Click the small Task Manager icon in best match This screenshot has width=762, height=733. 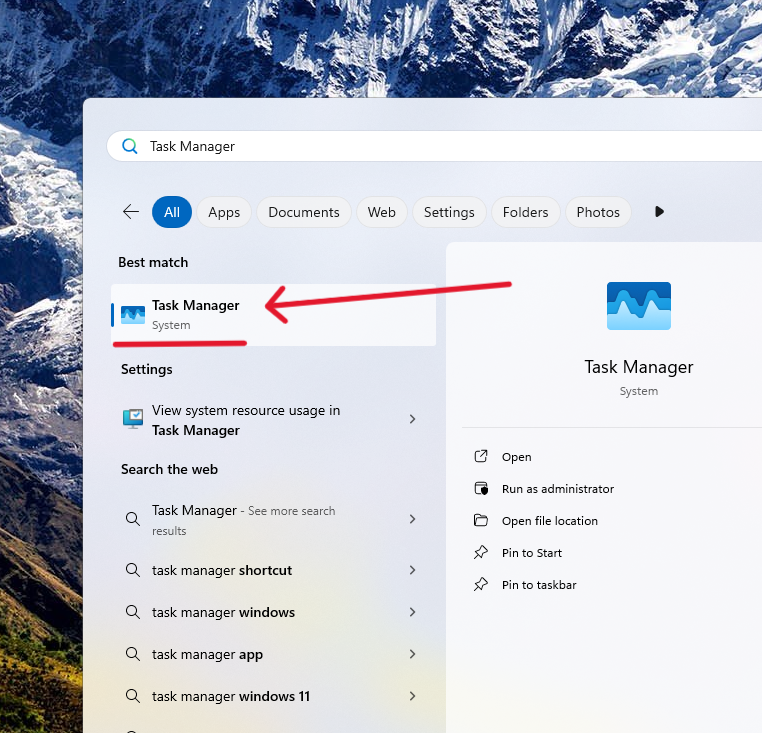[133, 314]
